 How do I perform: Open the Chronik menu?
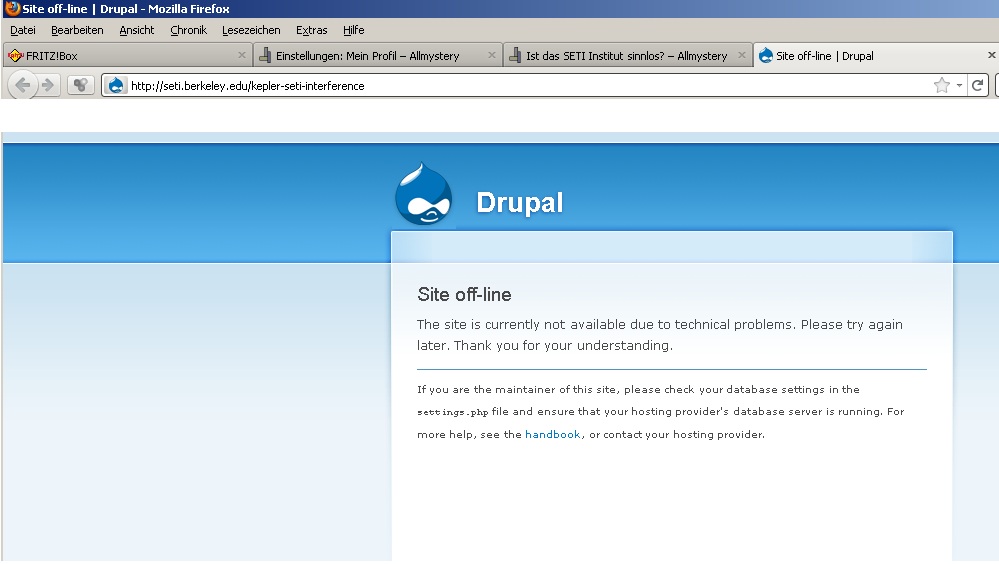tap(189, 30)
